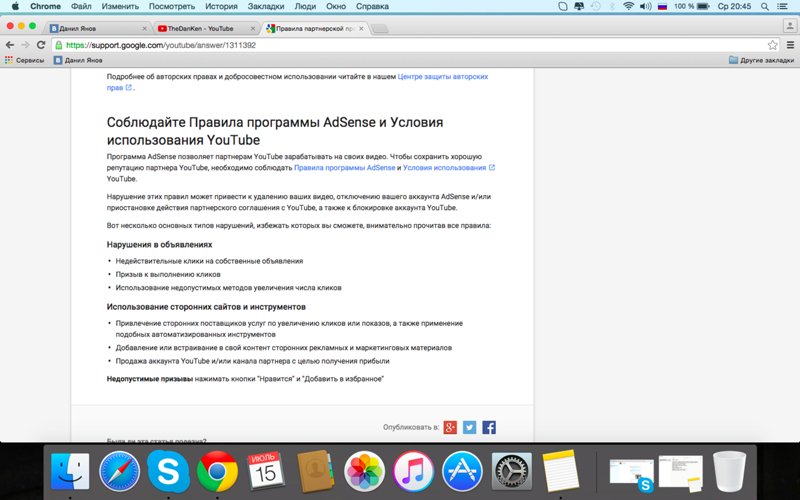Close the TheDanKen - YouTube tab
Viewport: 800px width, 500px height.
click(253, 29)
